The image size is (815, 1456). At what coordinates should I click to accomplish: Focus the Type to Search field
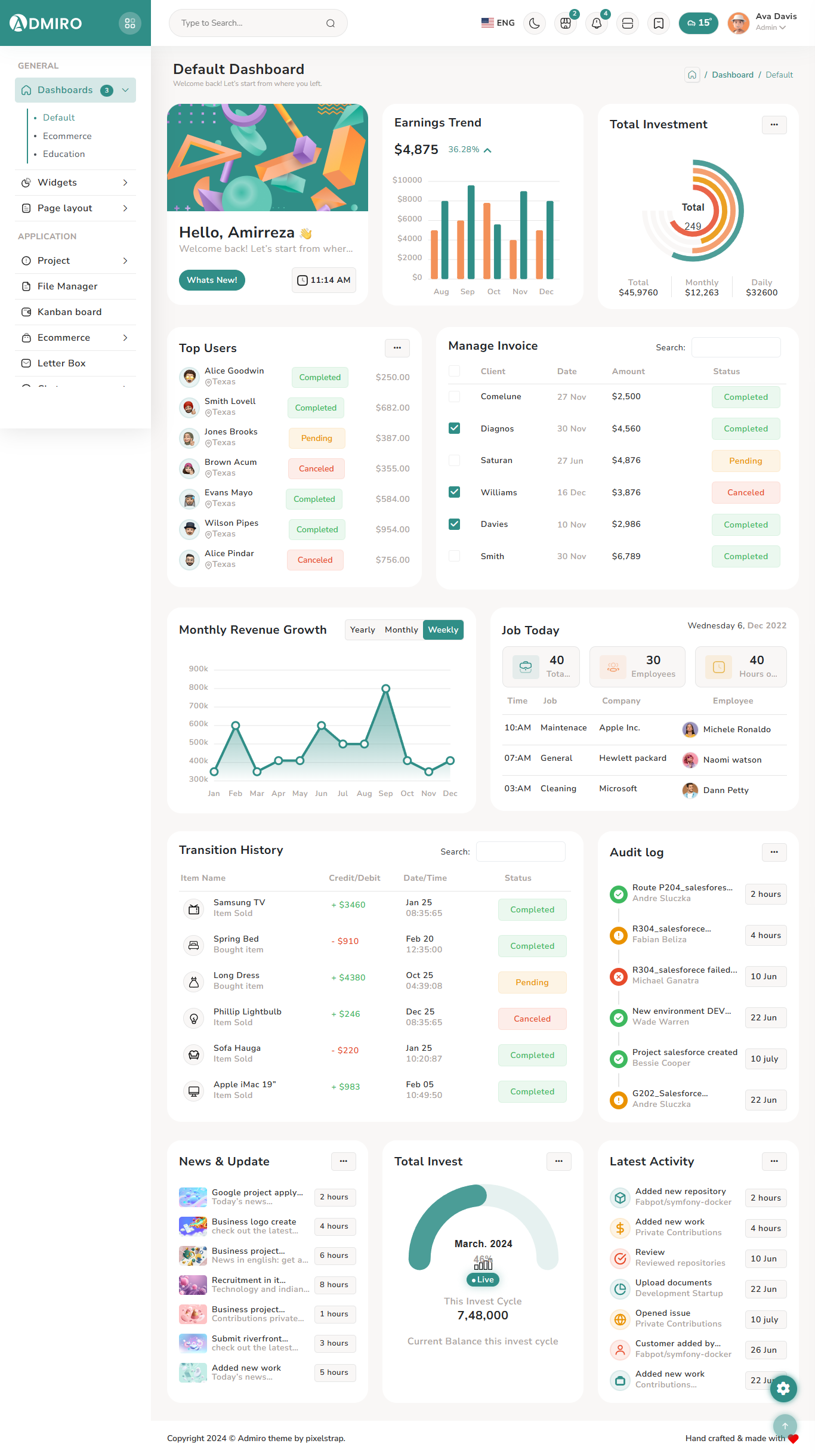(x=251, y=23)
